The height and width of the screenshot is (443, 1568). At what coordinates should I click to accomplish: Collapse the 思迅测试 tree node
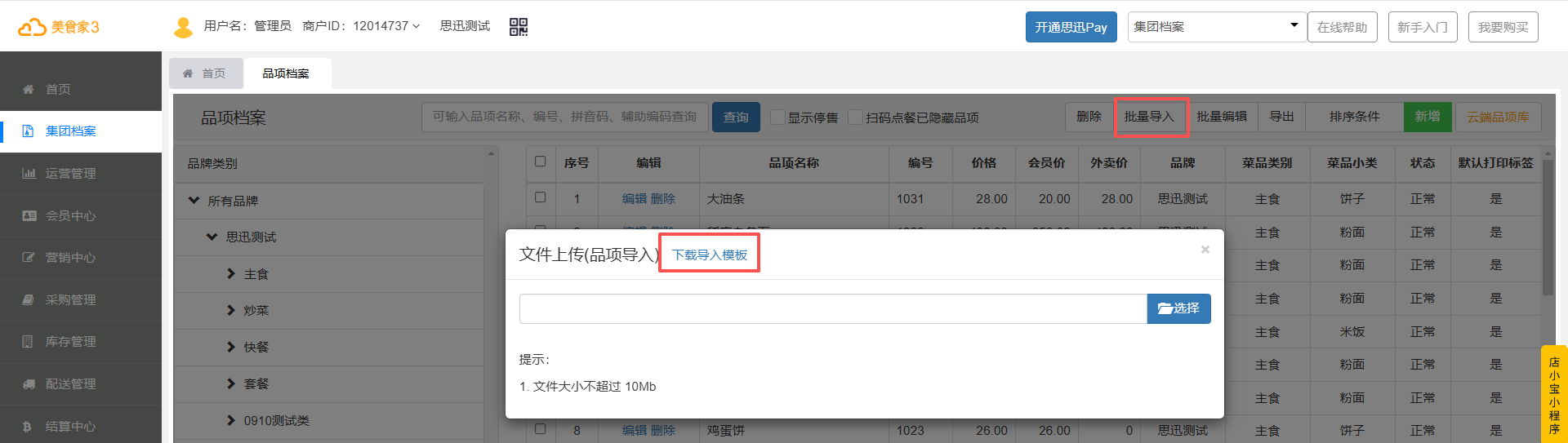(x=212, y=237)
